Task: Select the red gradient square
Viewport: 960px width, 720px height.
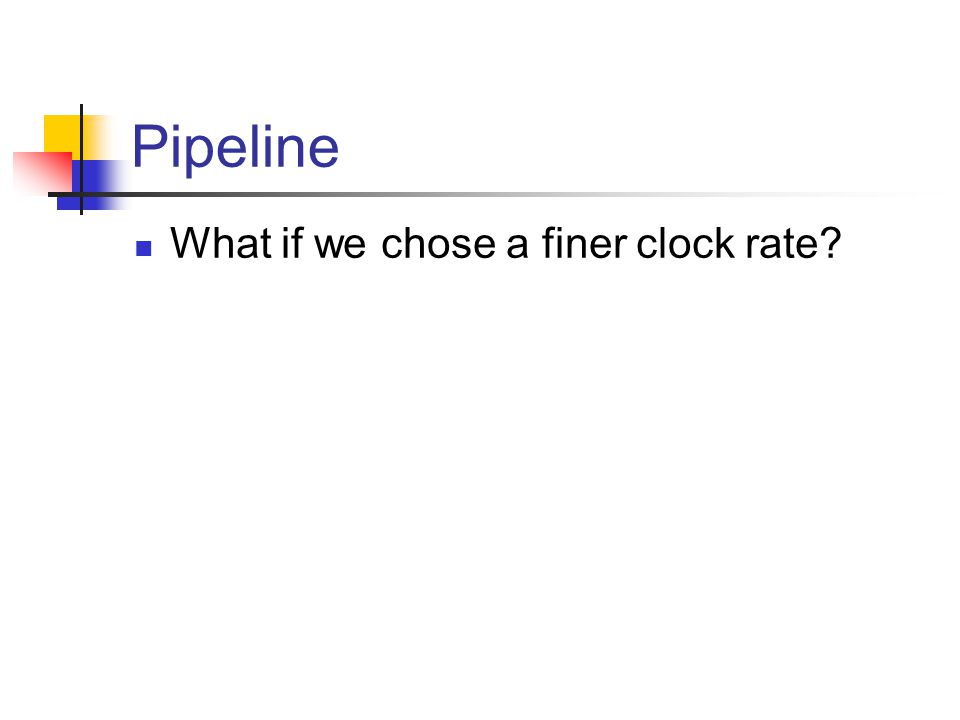Action: [42, 171]
